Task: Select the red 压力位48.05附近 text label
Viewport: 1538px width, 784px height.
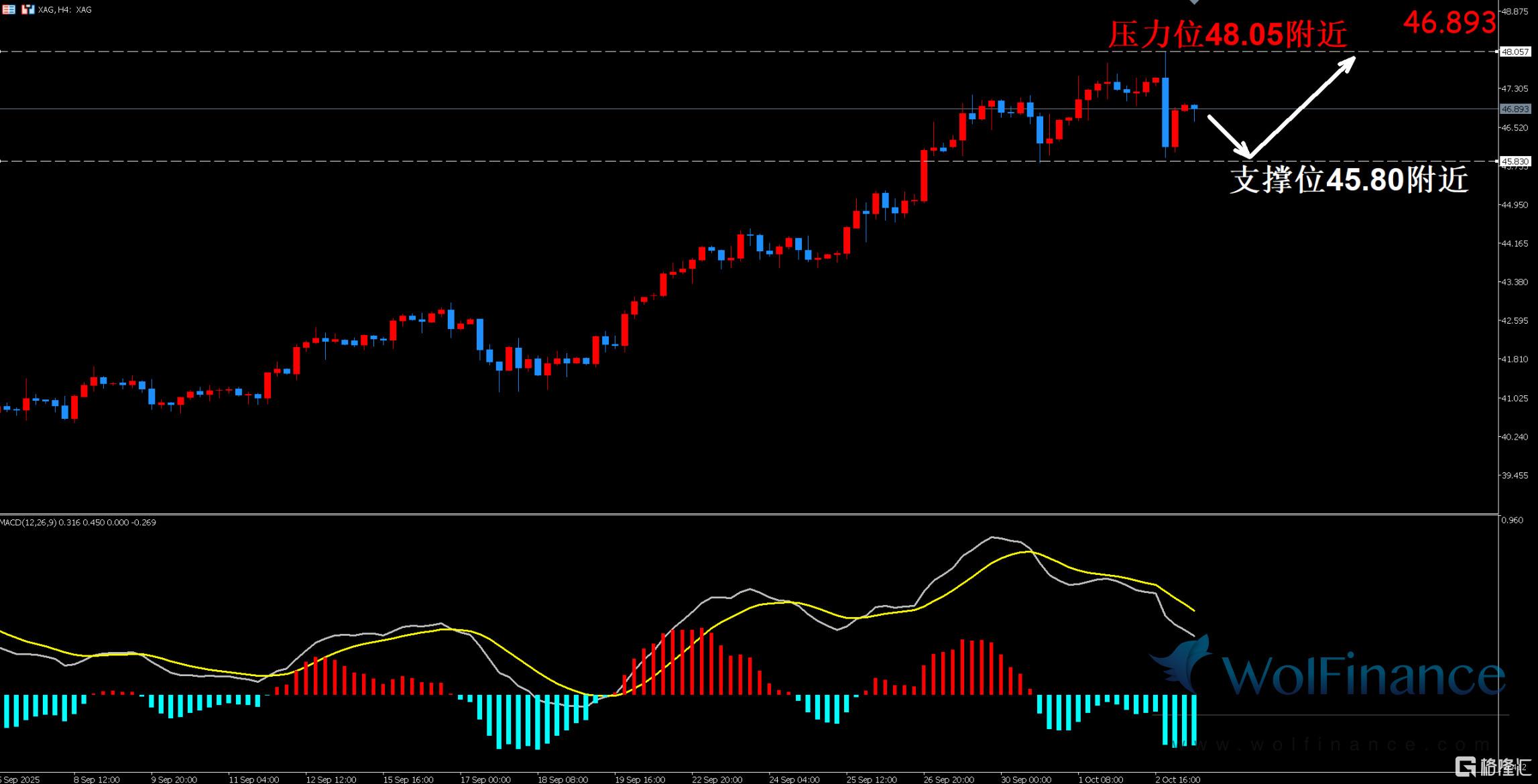Action: 1227,34
